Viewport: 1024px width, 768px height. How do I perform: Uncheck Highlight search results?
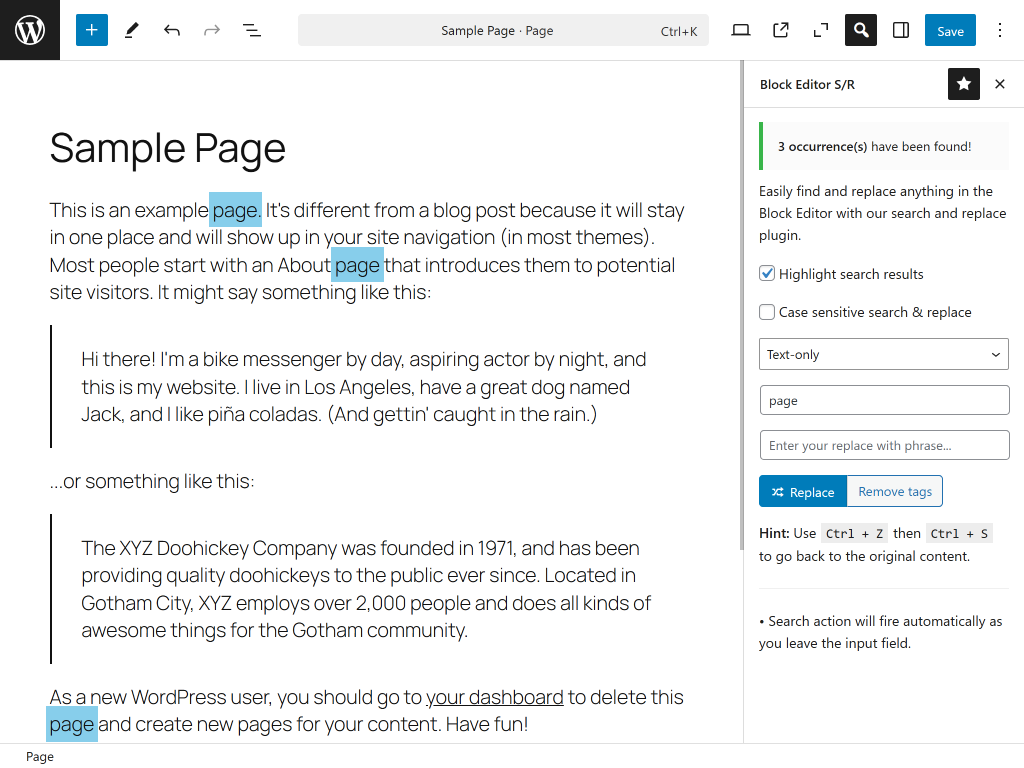(x=767, y=274)
